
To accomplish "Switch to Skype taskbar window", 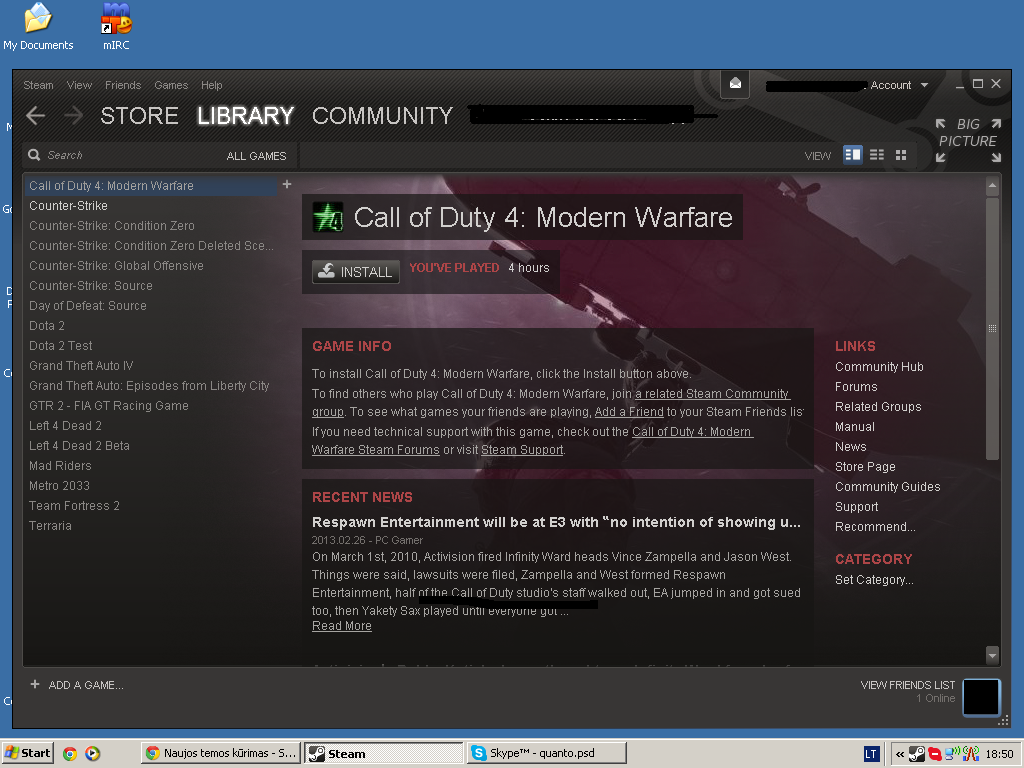I will click(546, 753).
